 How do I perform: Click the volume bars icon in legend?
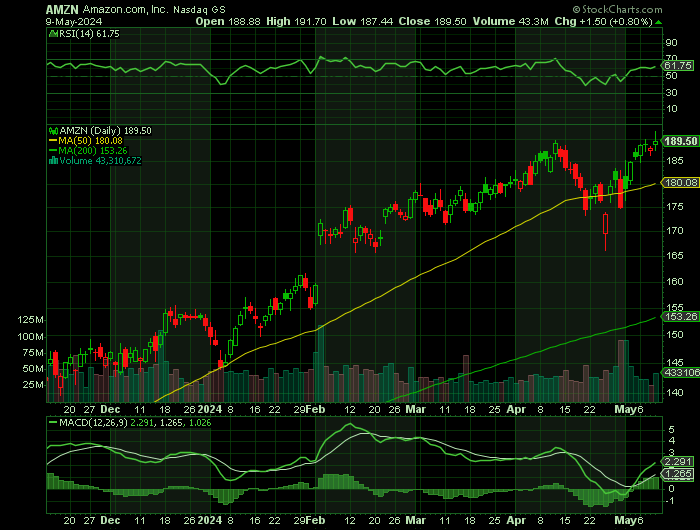(x=53, y=161)
